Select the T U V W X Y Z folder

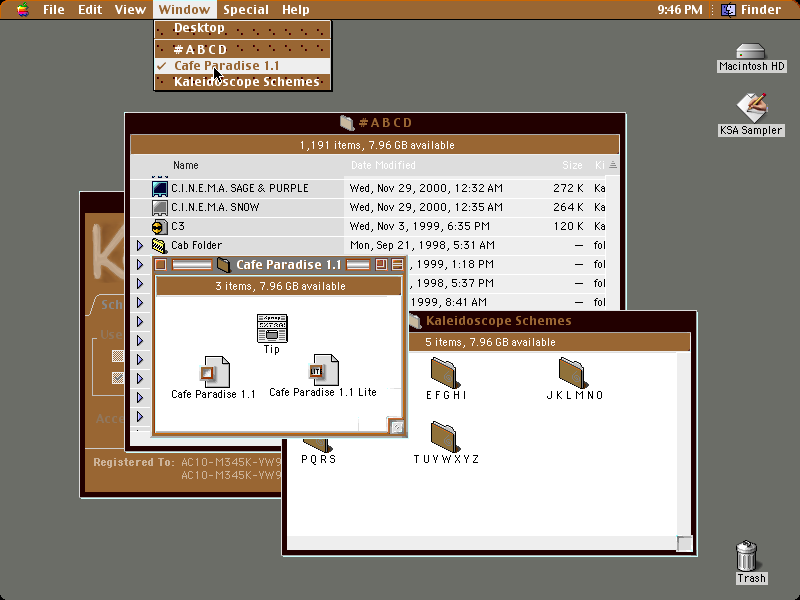coord(445,437)
